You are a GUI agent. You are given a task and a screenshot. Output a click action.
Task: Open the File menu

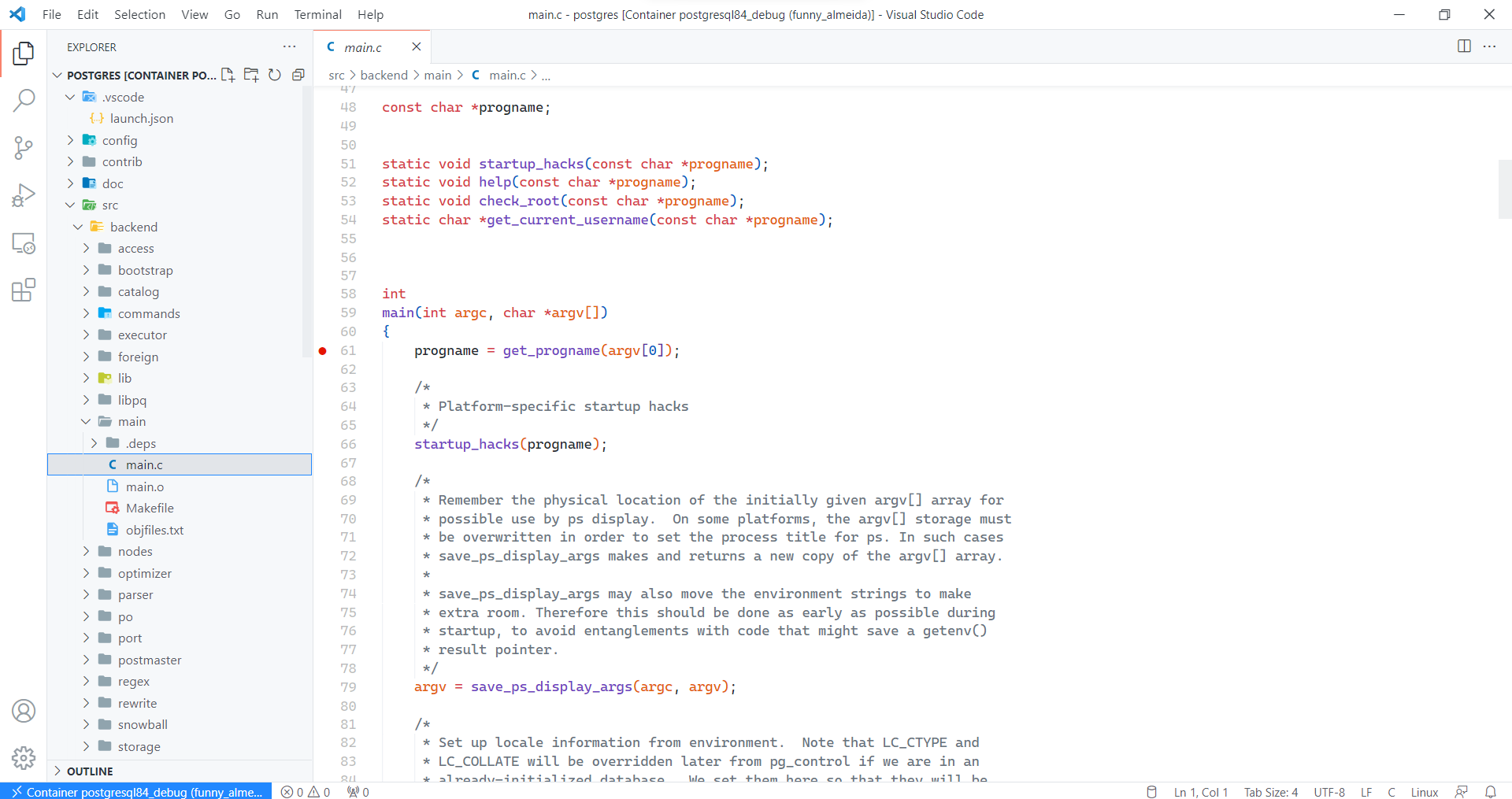52,14
